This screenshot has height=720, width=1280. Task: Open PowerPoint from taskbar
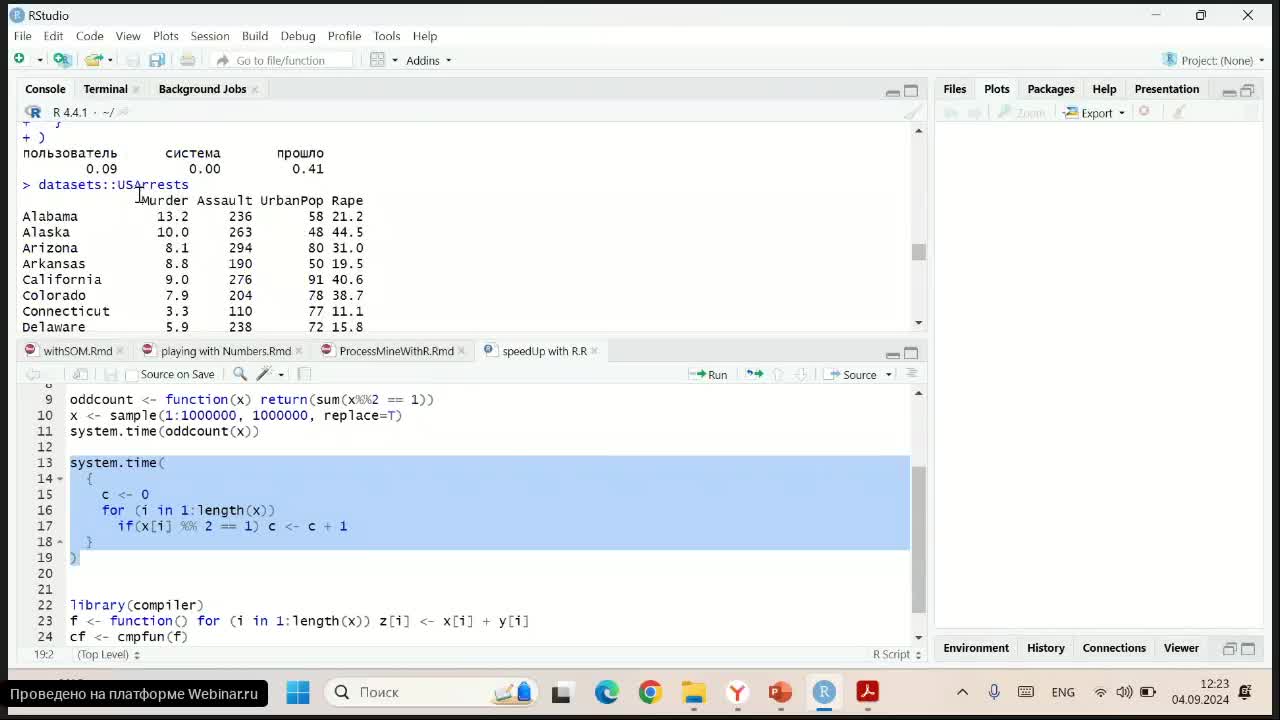tap(780, 692)
